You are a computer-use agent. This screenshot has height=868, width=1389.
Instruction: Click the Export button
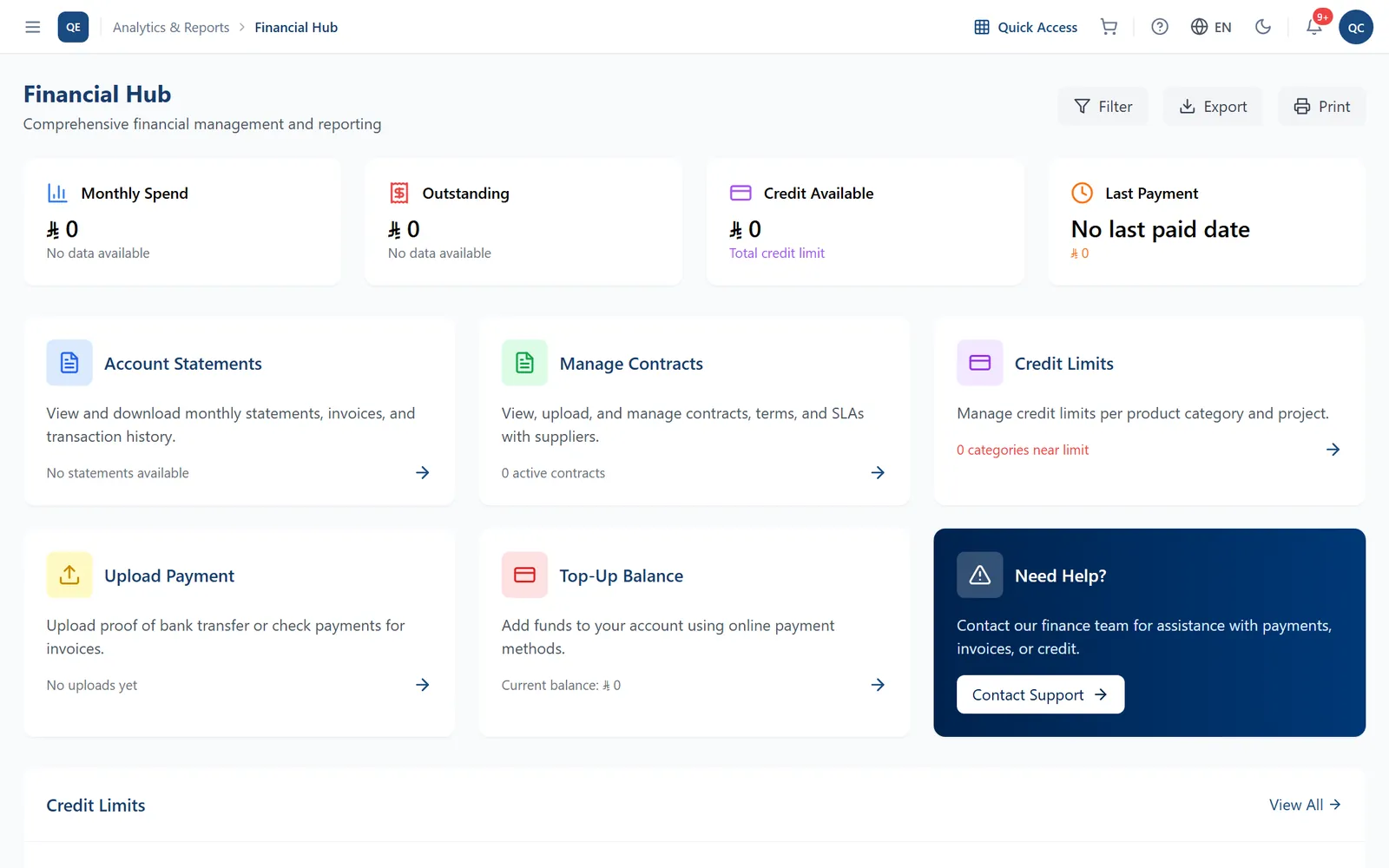point(1213,106)
